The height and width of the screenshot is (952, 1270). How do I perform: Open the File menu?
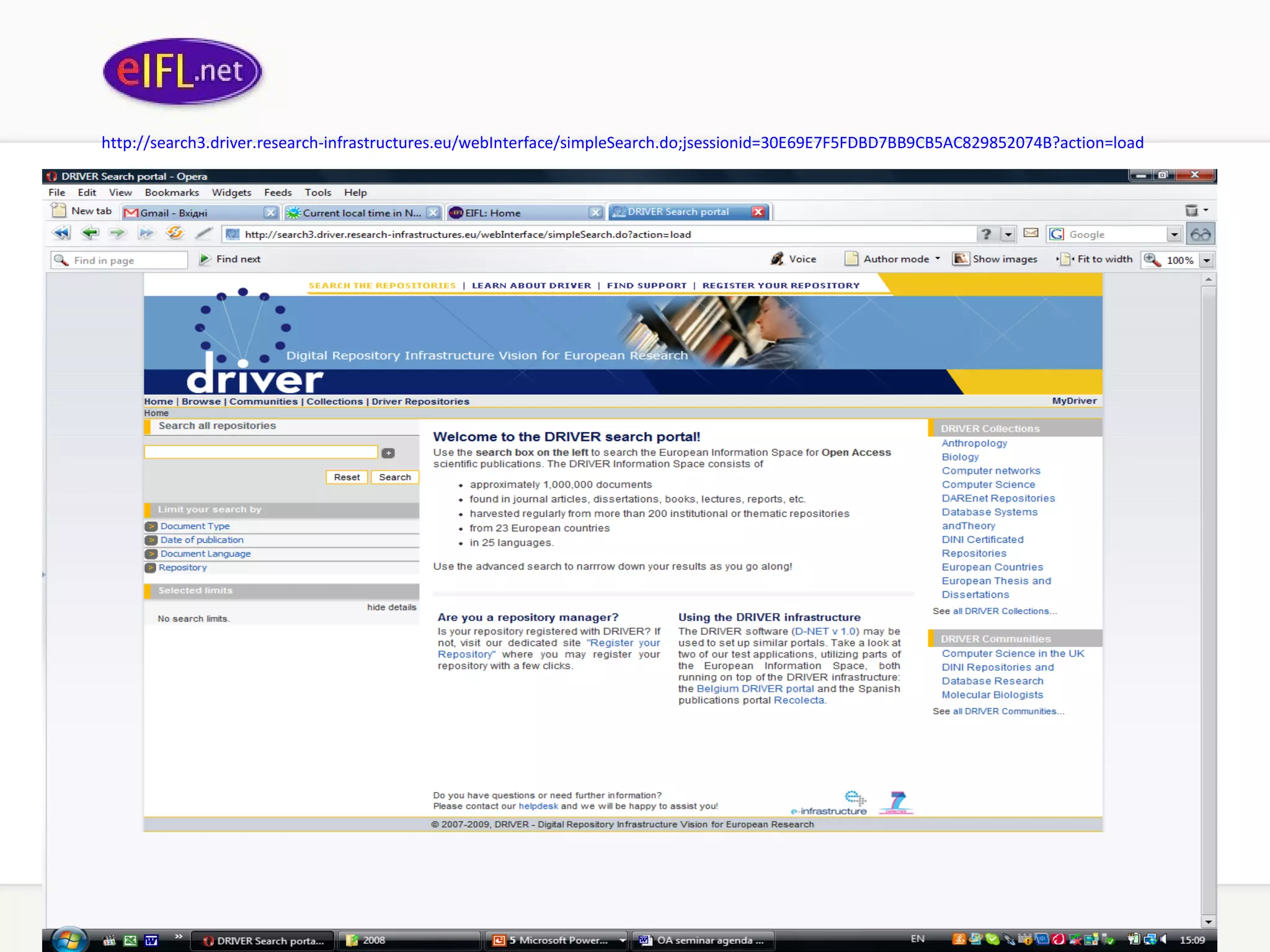pyautogui.click(x=57, y=192)
